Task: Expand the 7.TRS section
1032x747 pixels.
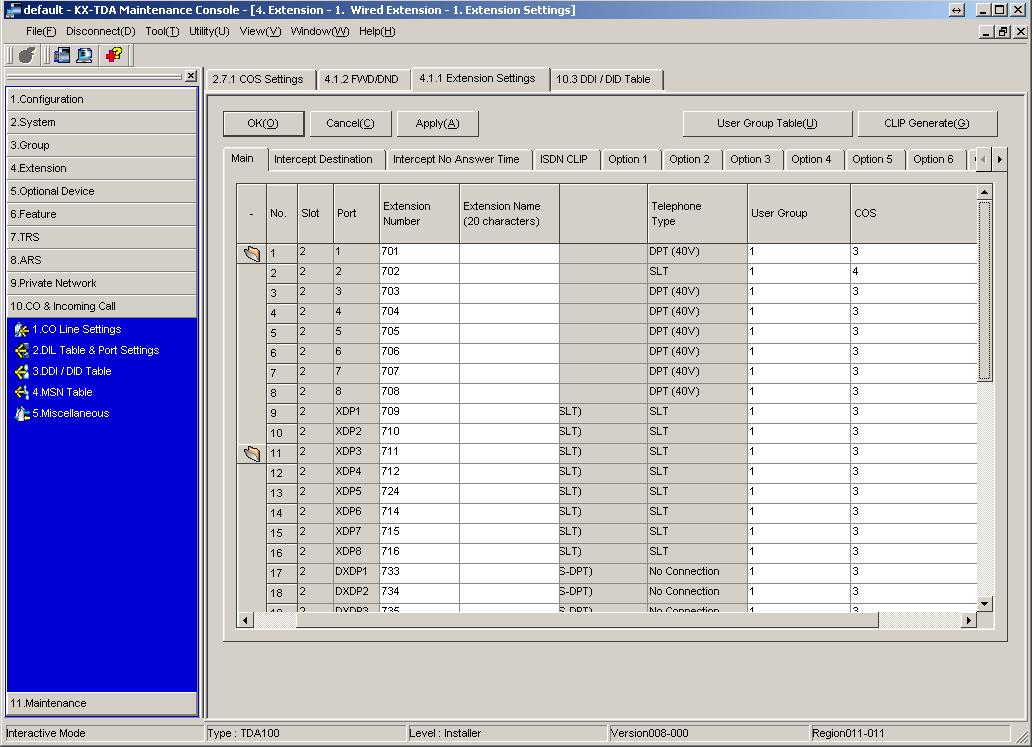Action: (x=101, y=238)
